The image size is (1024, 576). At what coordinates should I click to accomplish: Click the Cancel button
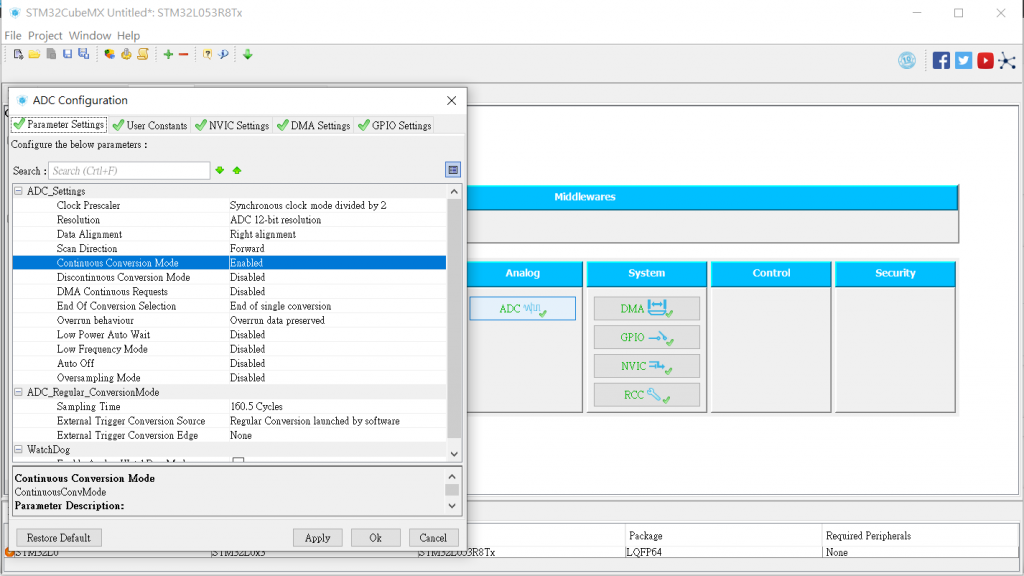(433, 537)
